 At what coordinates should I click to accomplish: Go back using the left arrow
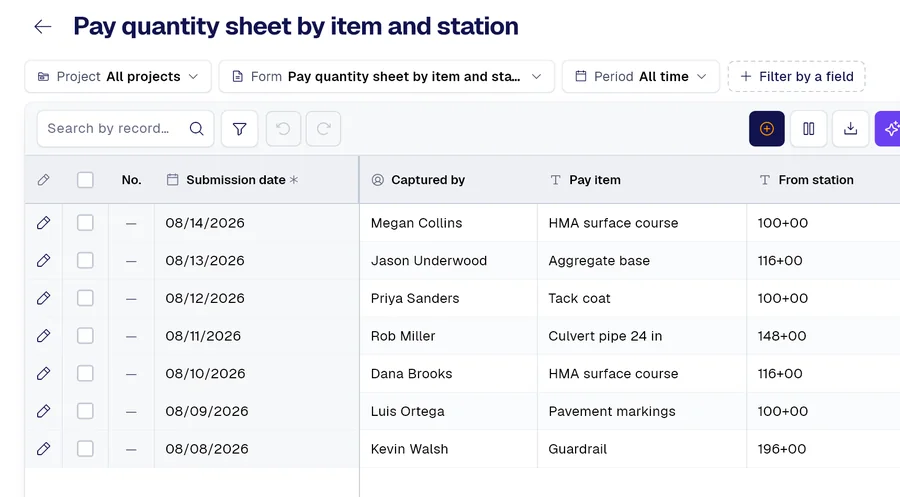pos(43,26)
